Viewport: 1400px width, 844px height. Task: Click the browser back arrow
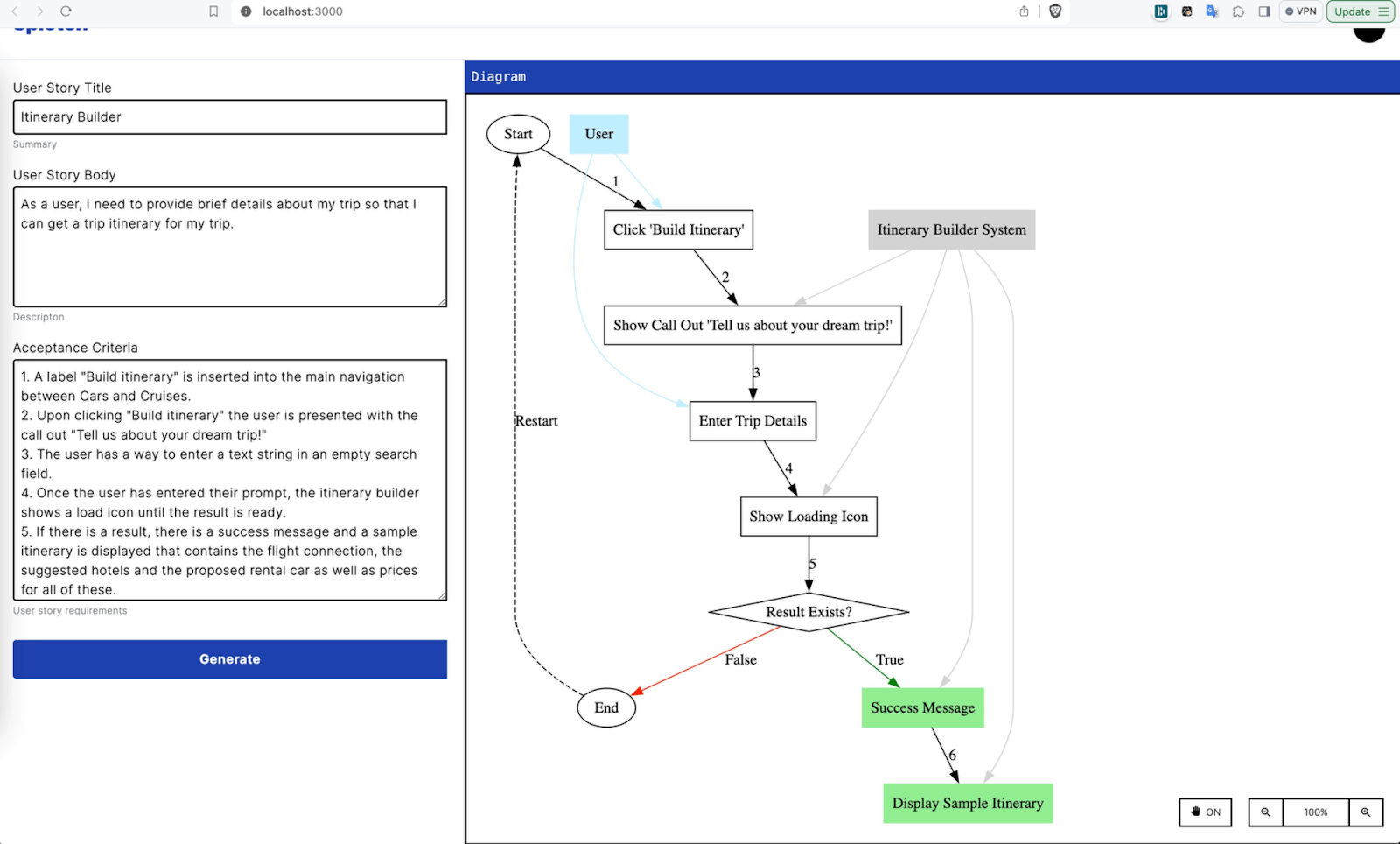(14, 11)
